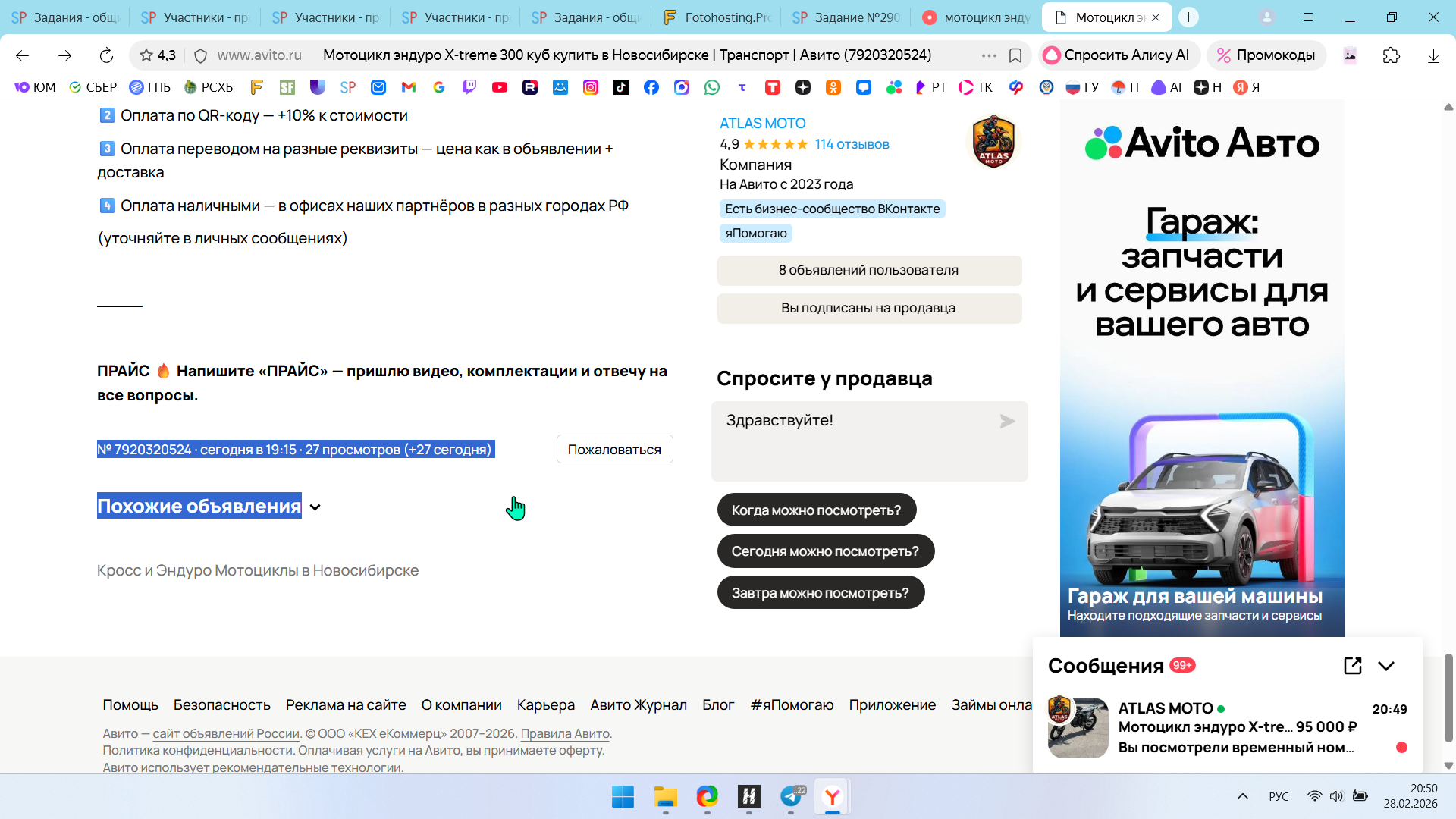Open messages in a new window
This screenshot has width=1456, height=819.
1352,666
